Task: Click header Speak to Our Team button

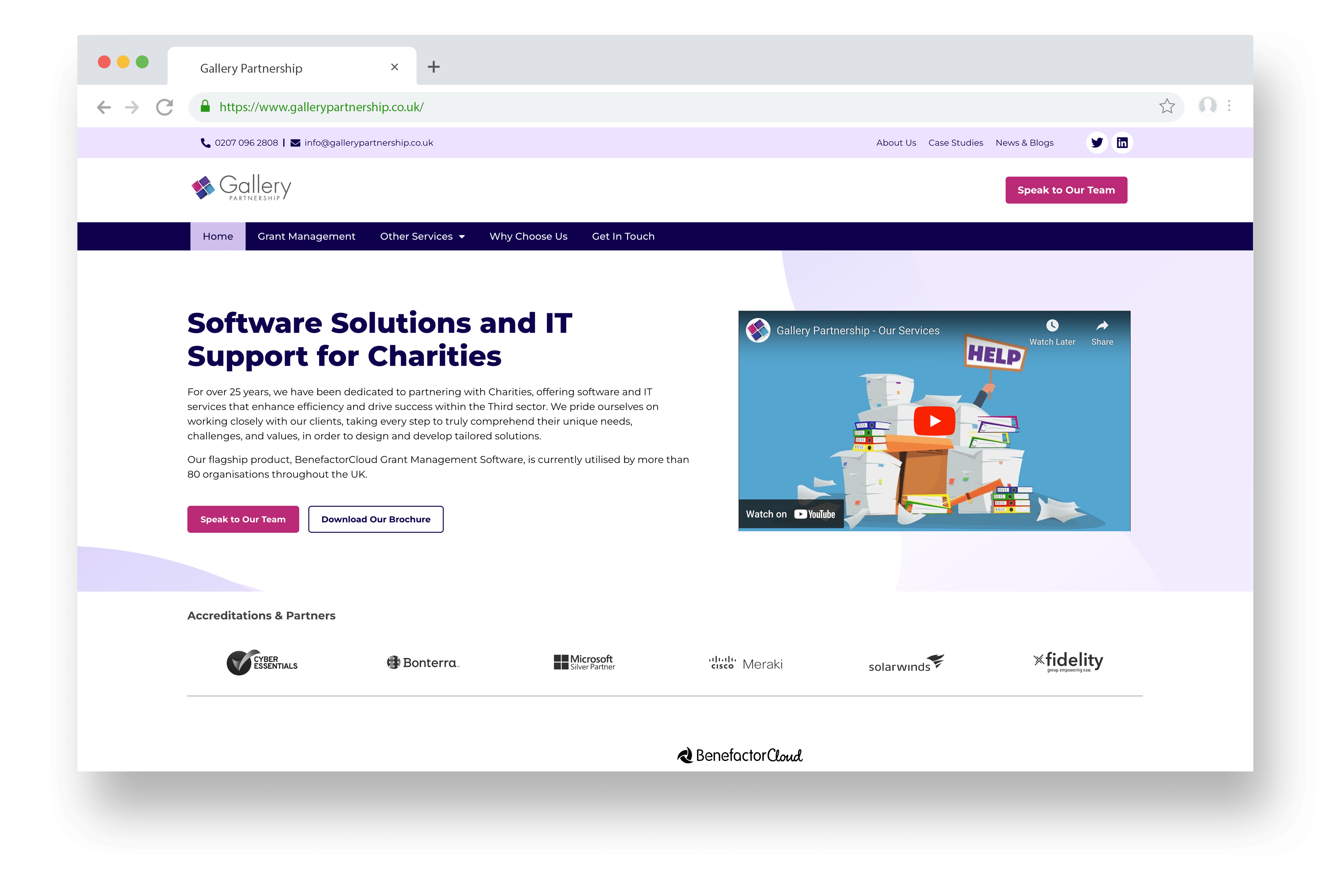Action: point(1066,190)
